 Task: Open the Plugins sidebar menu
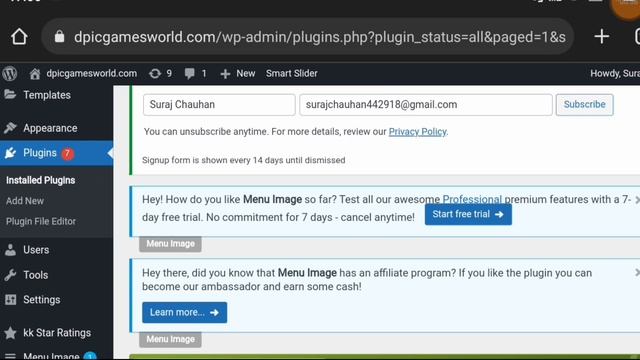click(40, 153)
